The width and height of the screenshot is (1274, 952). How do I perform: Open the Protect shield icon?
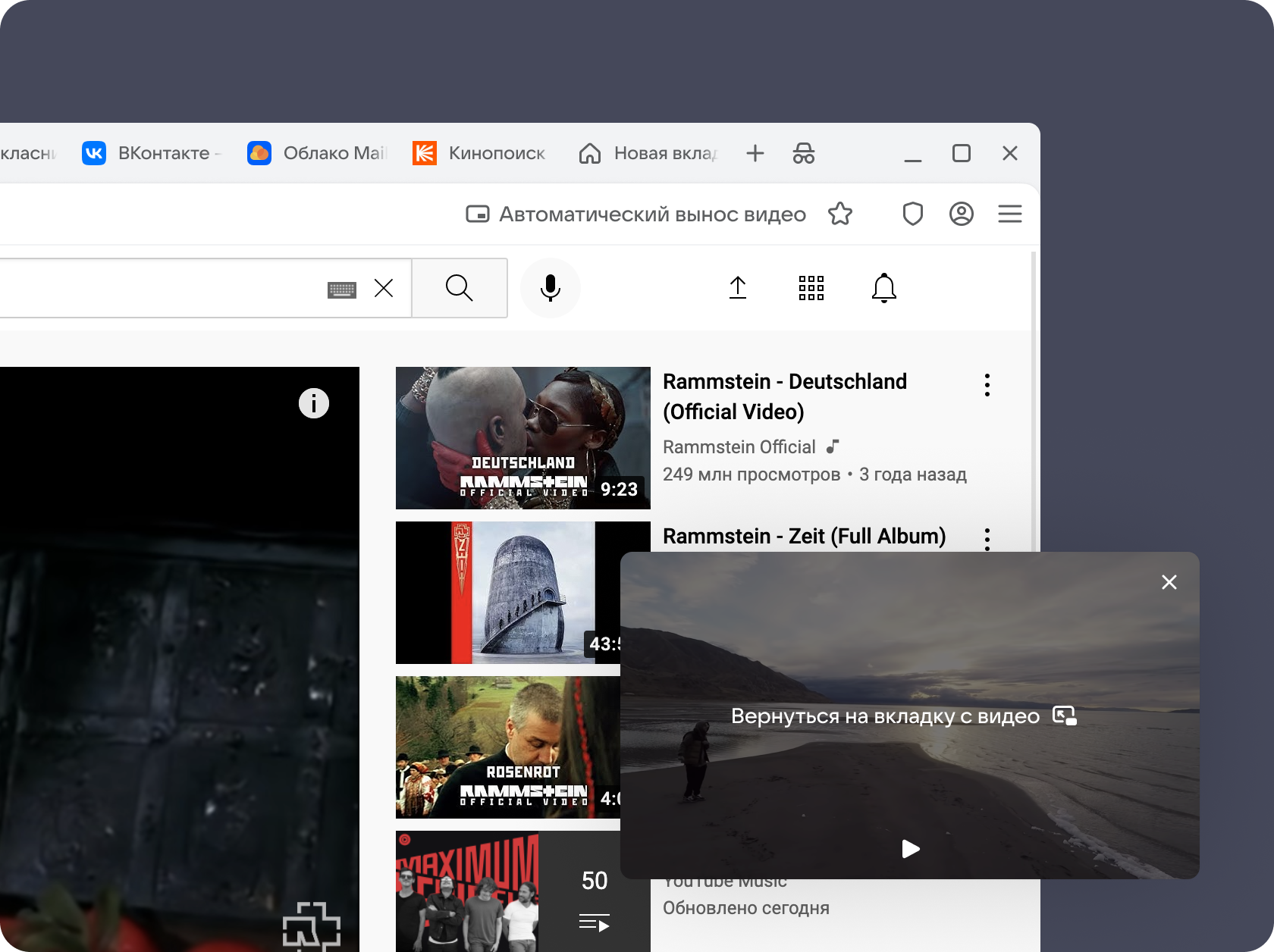[x=913, y=215]
